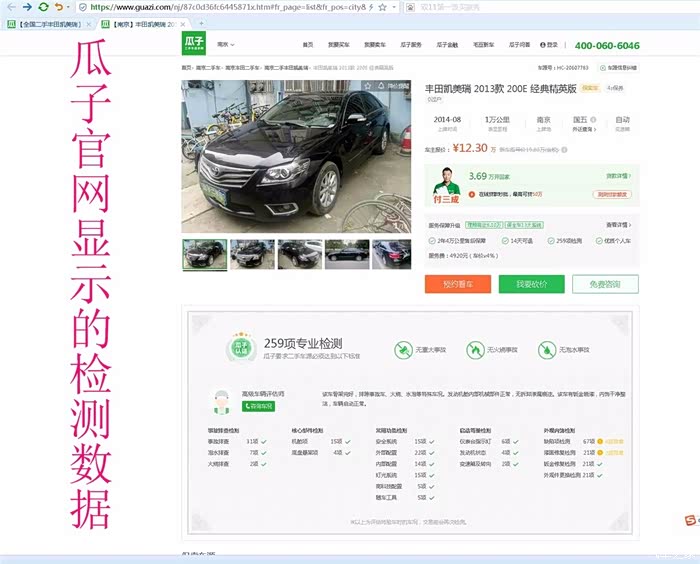Open a new browser tab with the plus
This screenshot has height=564, width=700.
coord(201,23)
